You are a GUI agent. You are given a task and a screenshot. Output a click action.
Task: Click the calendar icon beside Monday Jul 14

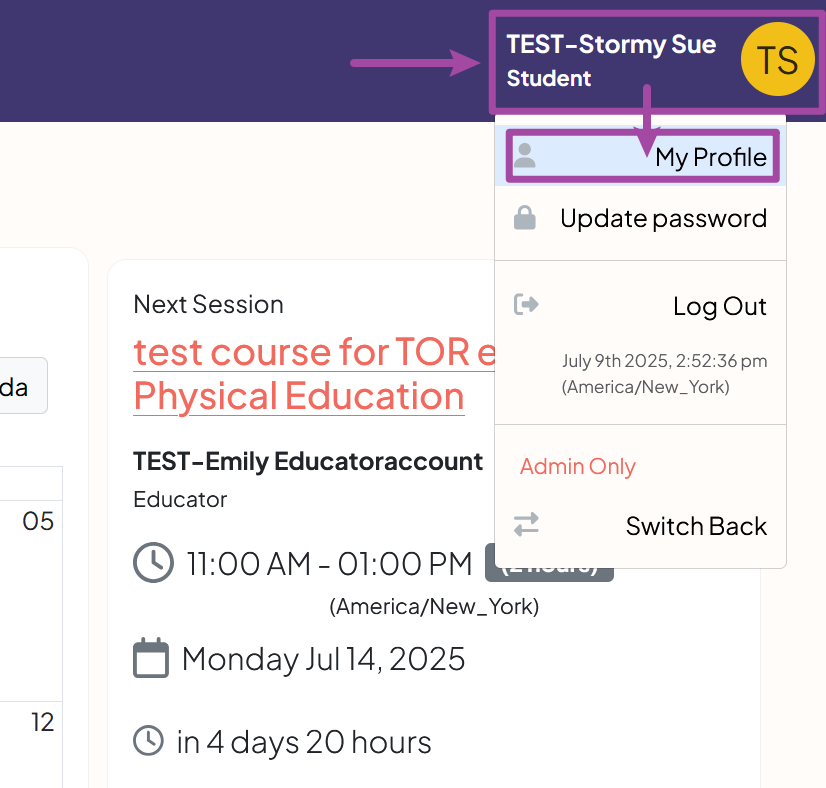(x=151, y=659)
